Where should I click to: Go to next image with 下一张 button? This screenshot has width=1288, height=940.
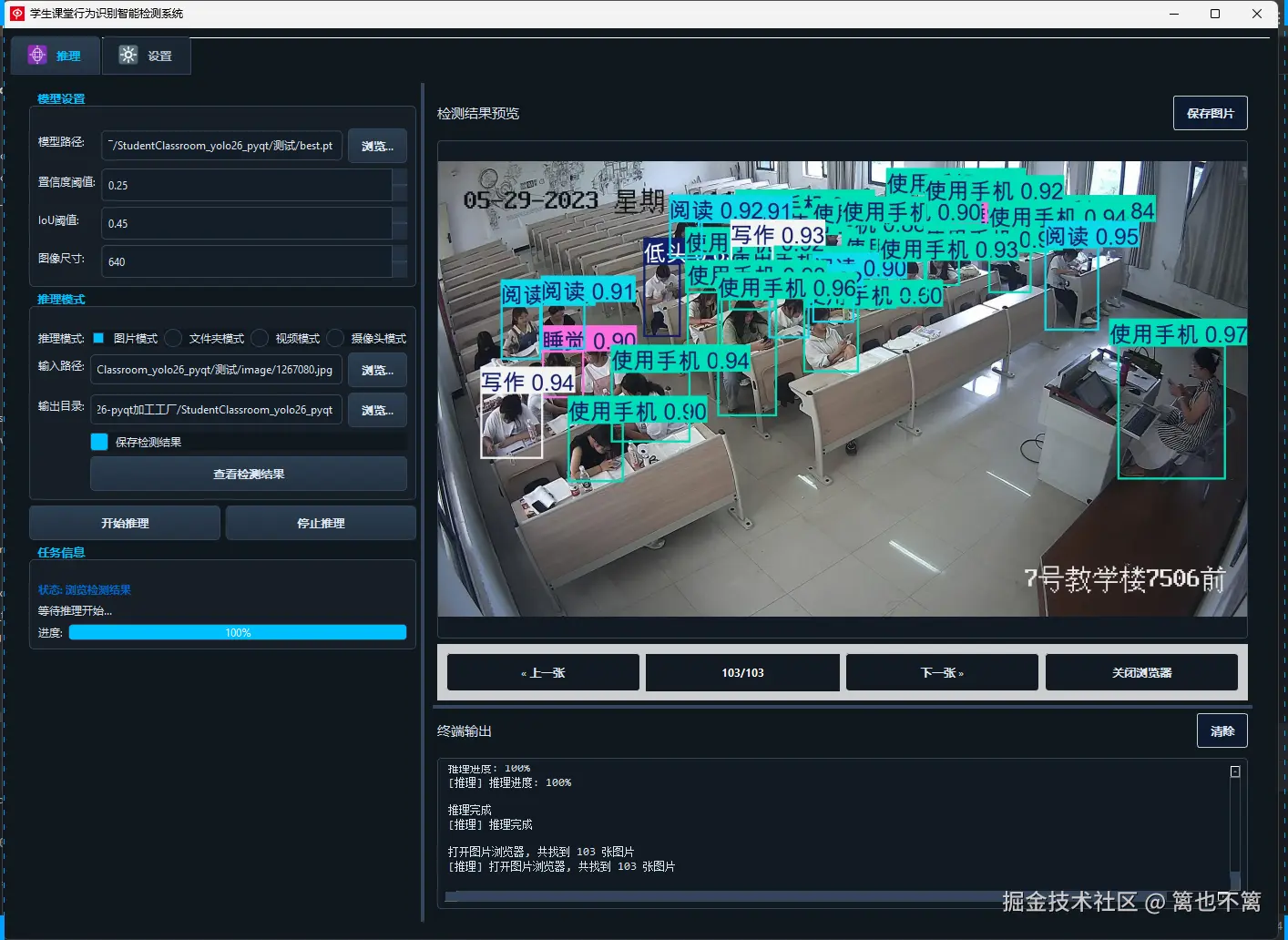click(941, 672)
